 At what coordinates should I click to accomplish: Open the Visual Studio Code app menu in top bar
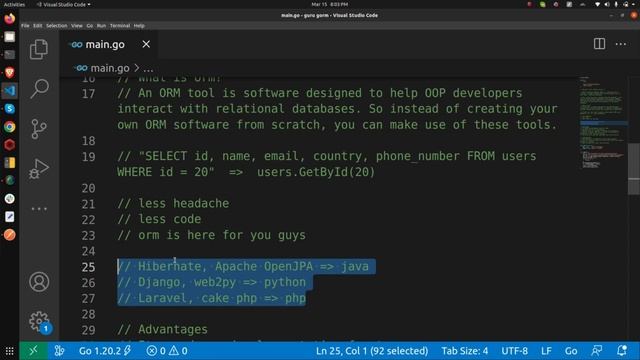point(64,4)
